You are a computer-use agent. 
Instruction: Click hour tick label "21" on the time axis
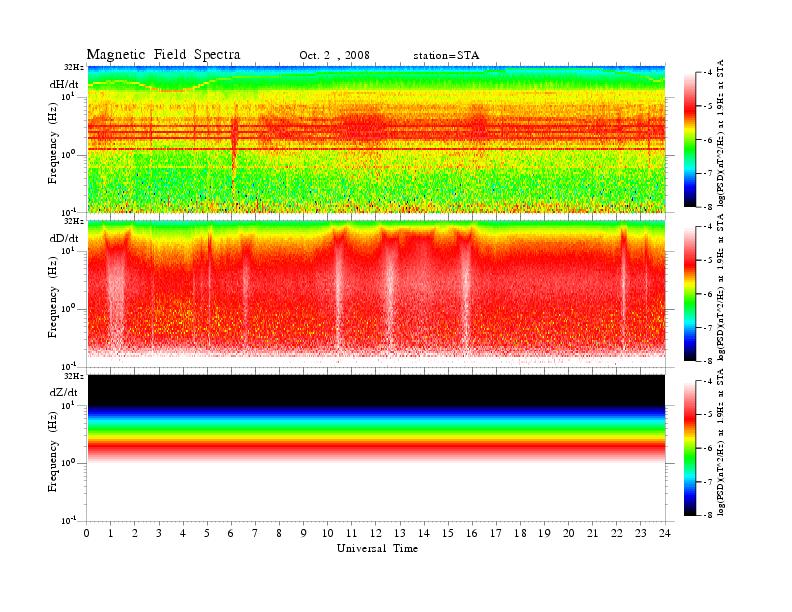pyautogui.click(x=592, y=534)
